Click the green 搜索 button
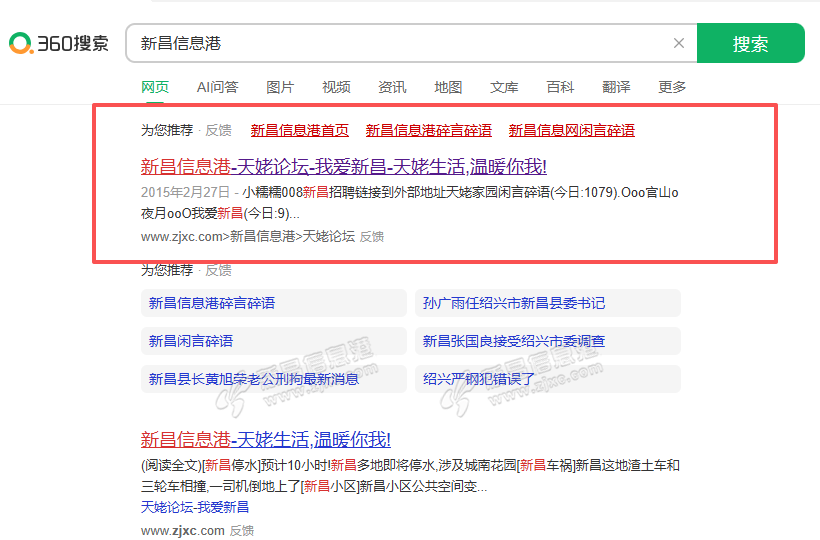The width and height of the screenshot is (820, 540). (750, 43)
